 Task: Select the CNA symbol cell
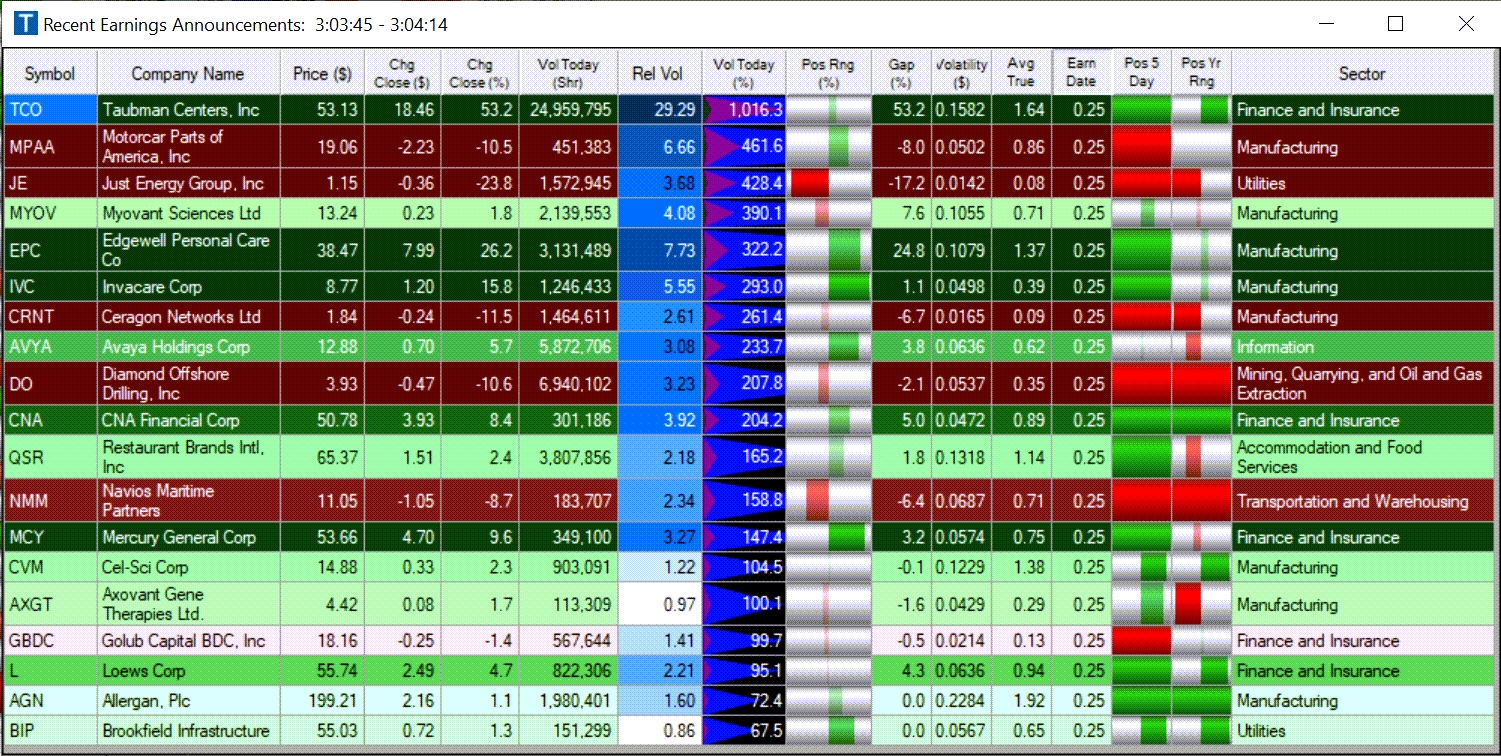click(x=50, y=420)
